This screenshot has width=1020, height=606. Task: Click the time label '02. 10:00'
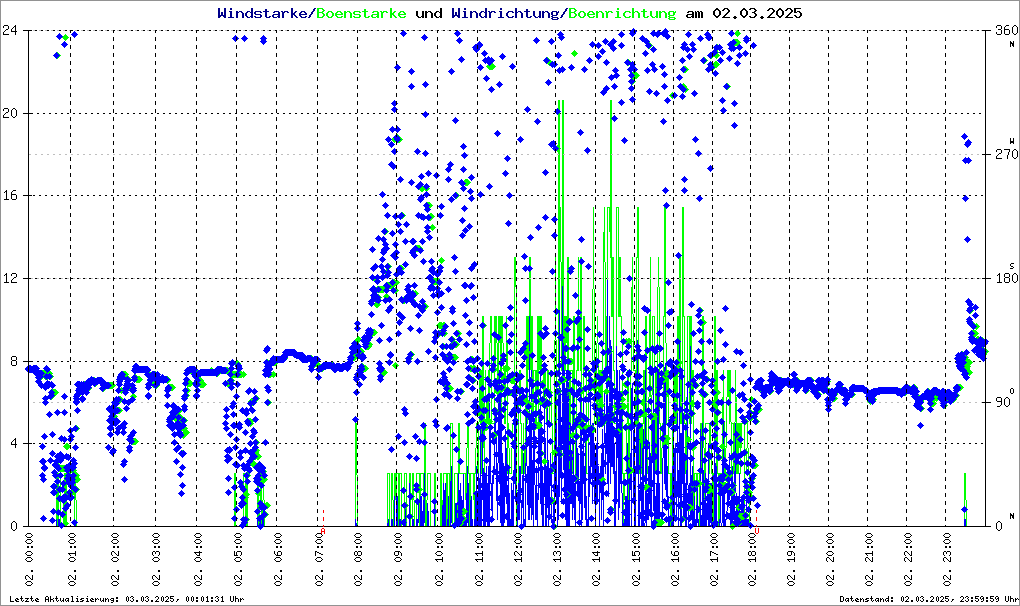click(x=439, y=559)
